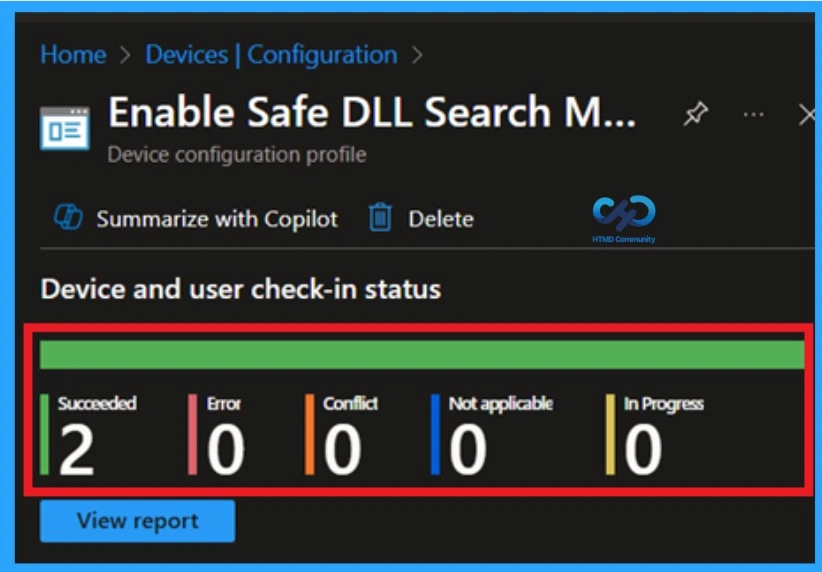Screen dimensions: 822x572
Task: Summarize with Copilot
Action: point(217,219)
